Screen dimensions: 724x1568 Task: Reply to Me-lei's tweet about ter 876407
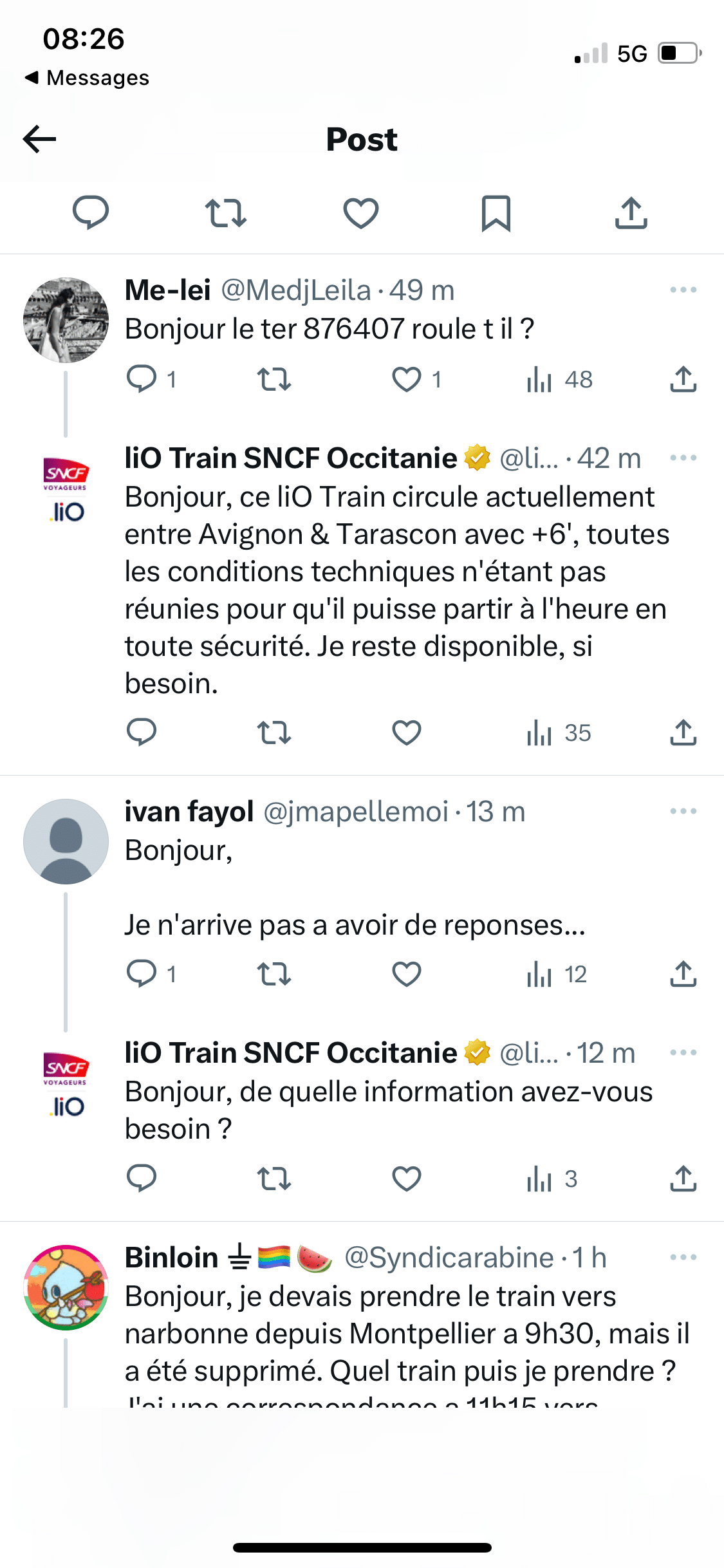point(142,379)
